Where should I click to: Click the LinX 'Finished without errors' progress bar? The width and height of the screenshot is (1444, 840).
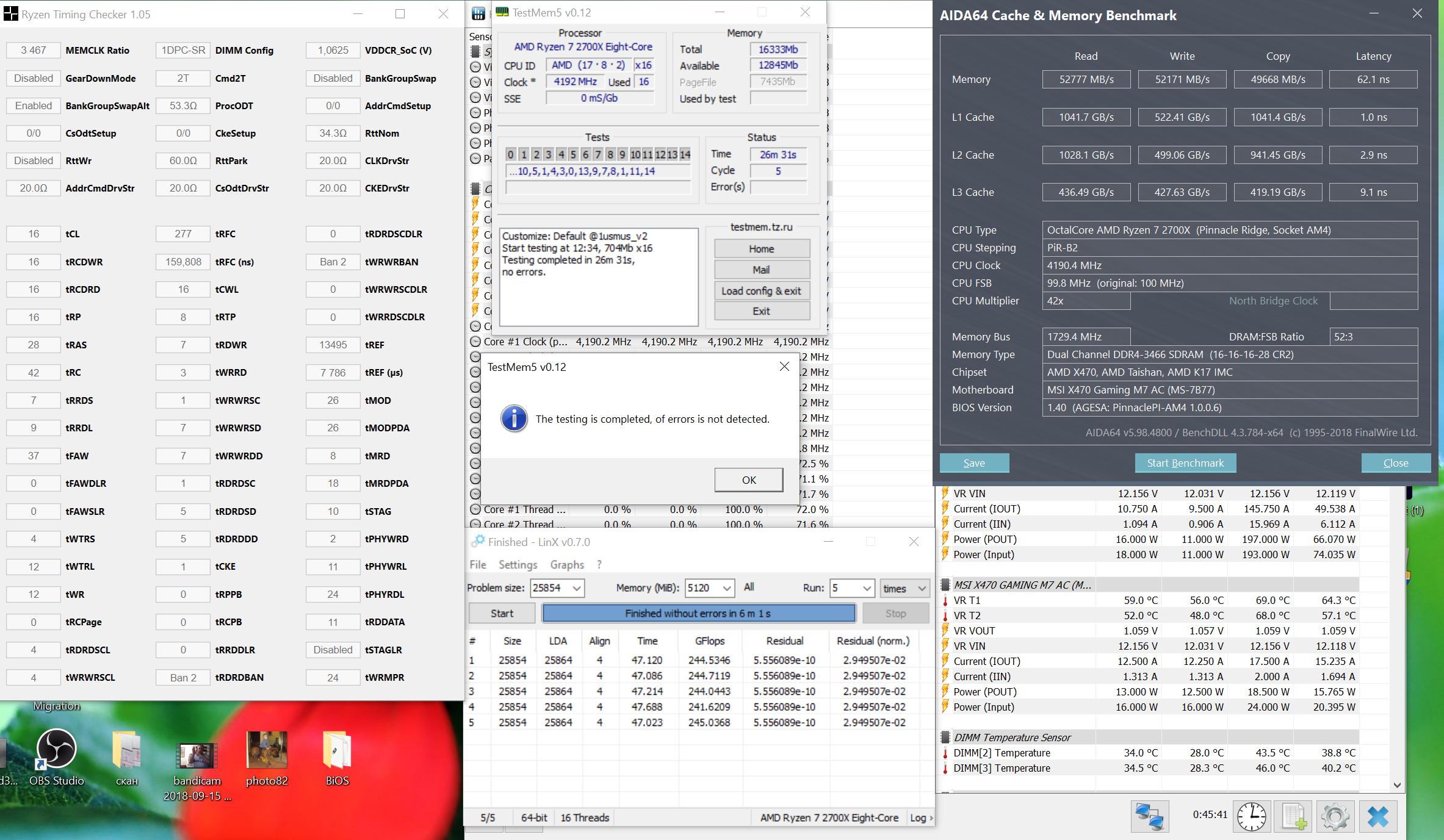pyautogui.click(x=698, y=613)
